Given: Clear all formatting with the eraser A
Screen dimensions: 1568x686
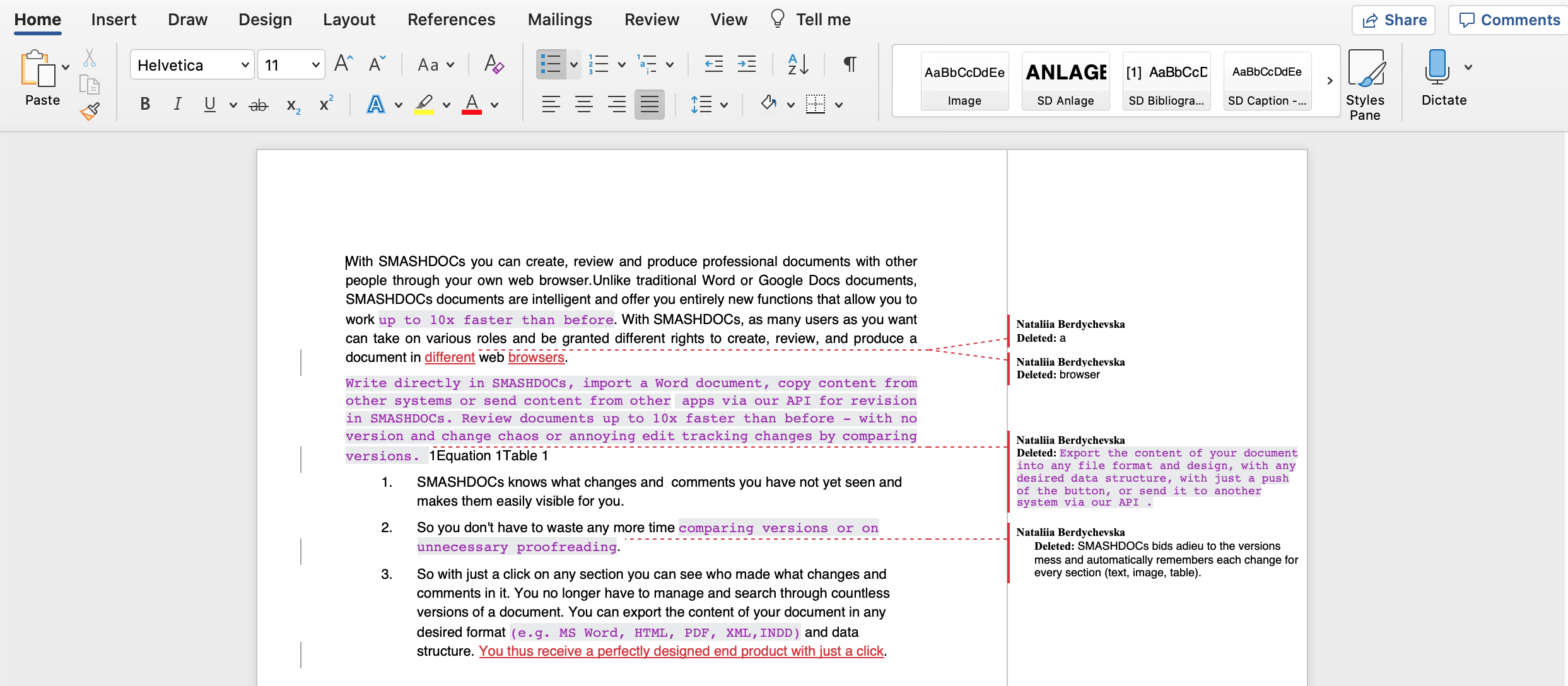Looking at the screenshot, I should 493,64.
